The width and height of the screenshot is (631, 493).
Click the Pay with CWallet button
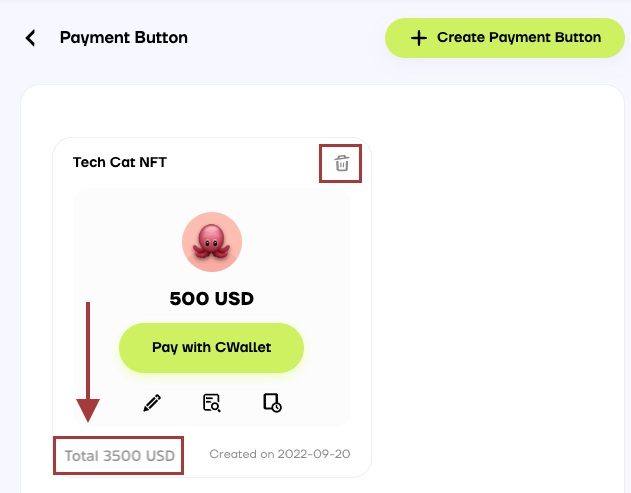pos(211,348)
